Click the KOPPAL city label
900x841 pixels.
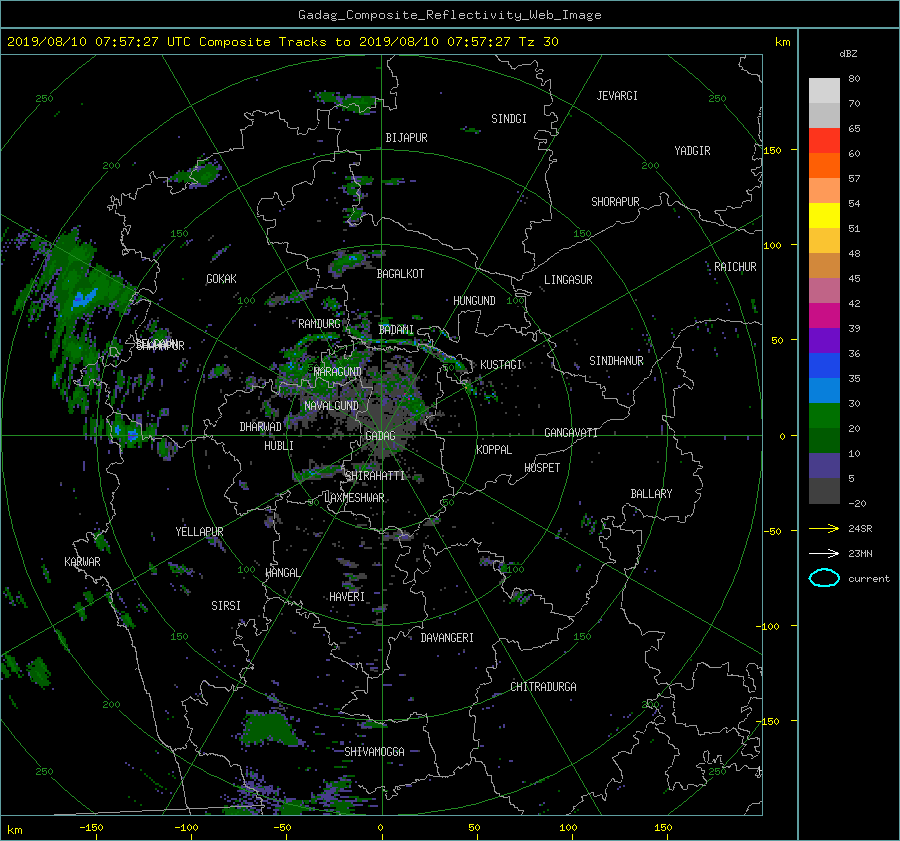[x=494, y=450]
